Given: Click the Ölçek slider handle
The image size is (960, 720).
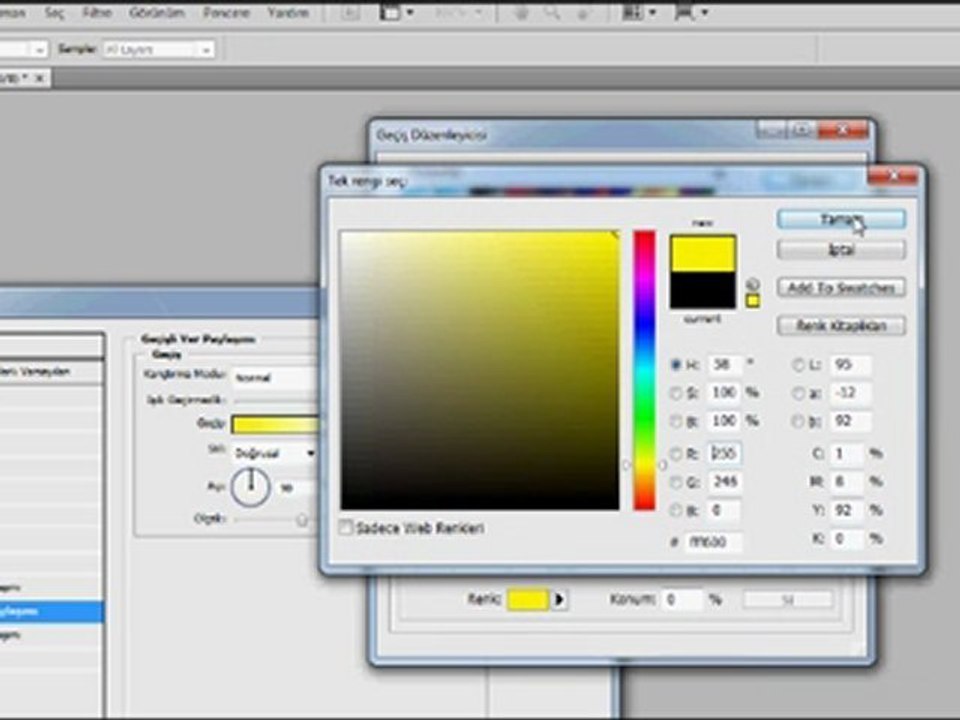Looking at the screenshot, I should (x=301, y=520).
